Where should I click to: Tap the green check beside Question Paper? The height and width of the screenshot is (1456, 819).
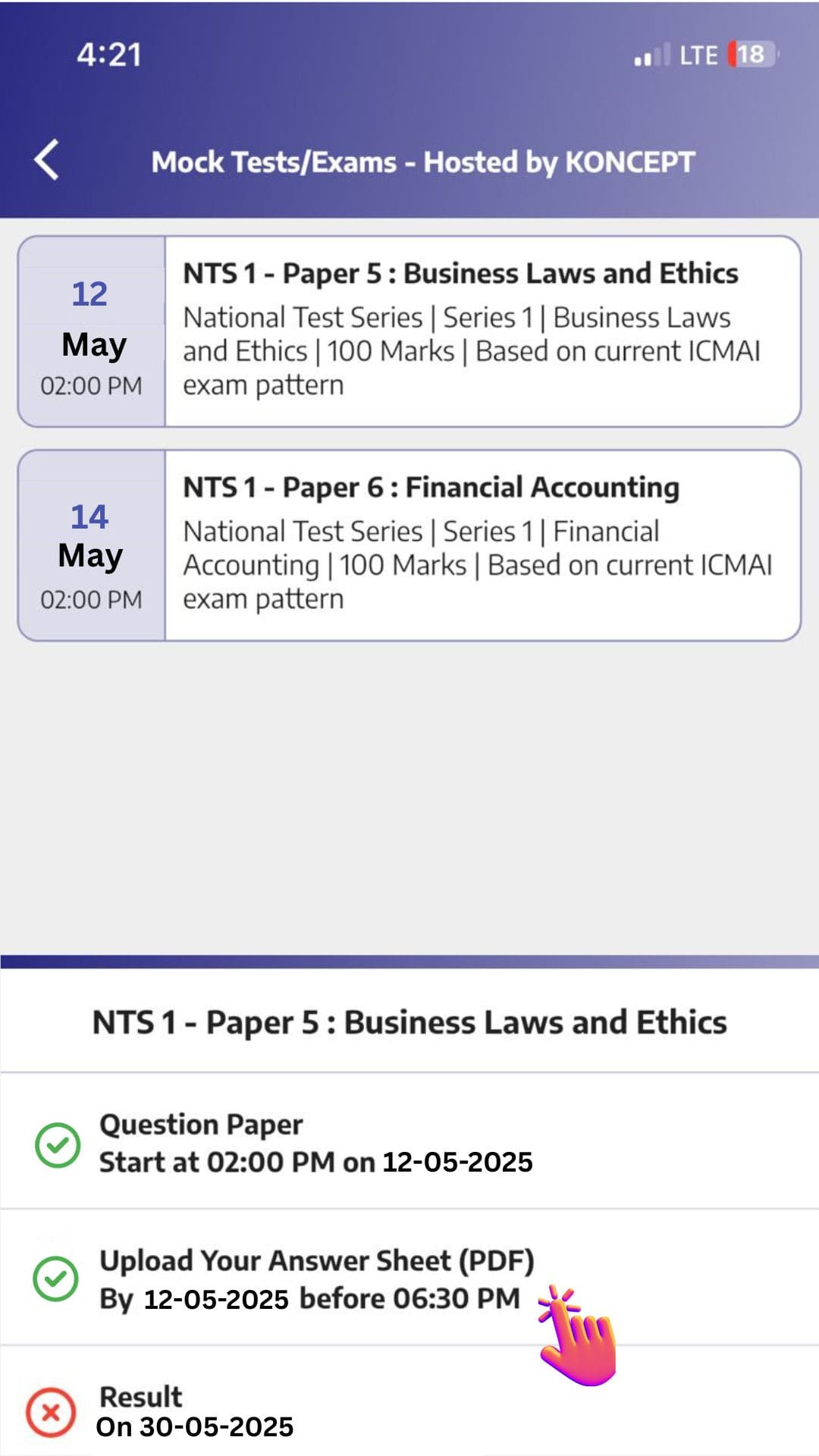pyautogui.click(x=58, y=1144)
